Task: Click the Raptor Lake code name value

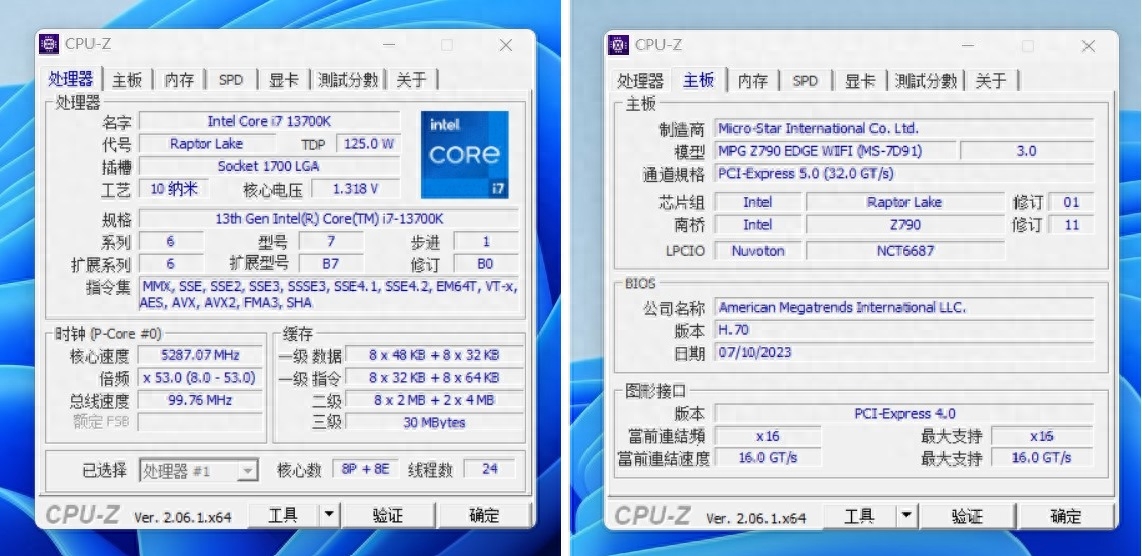Action: pos(207,144)
